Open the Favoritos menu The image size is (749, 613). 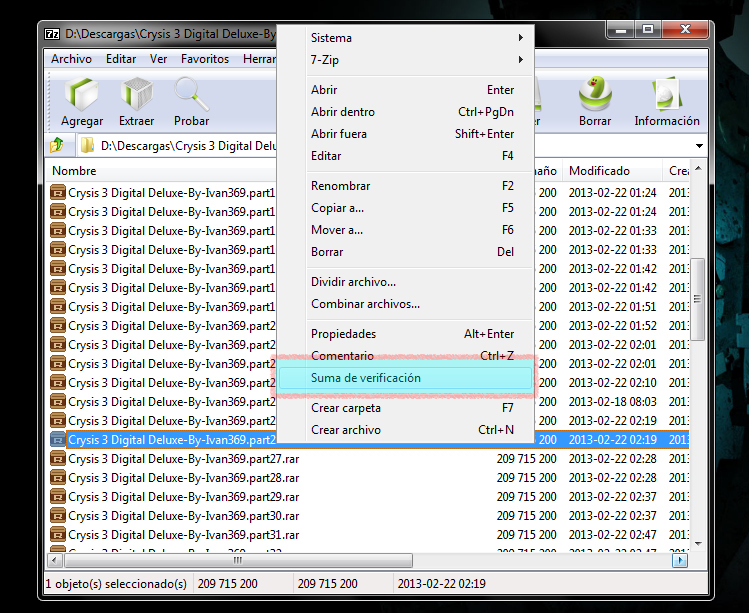click(205, 59)
